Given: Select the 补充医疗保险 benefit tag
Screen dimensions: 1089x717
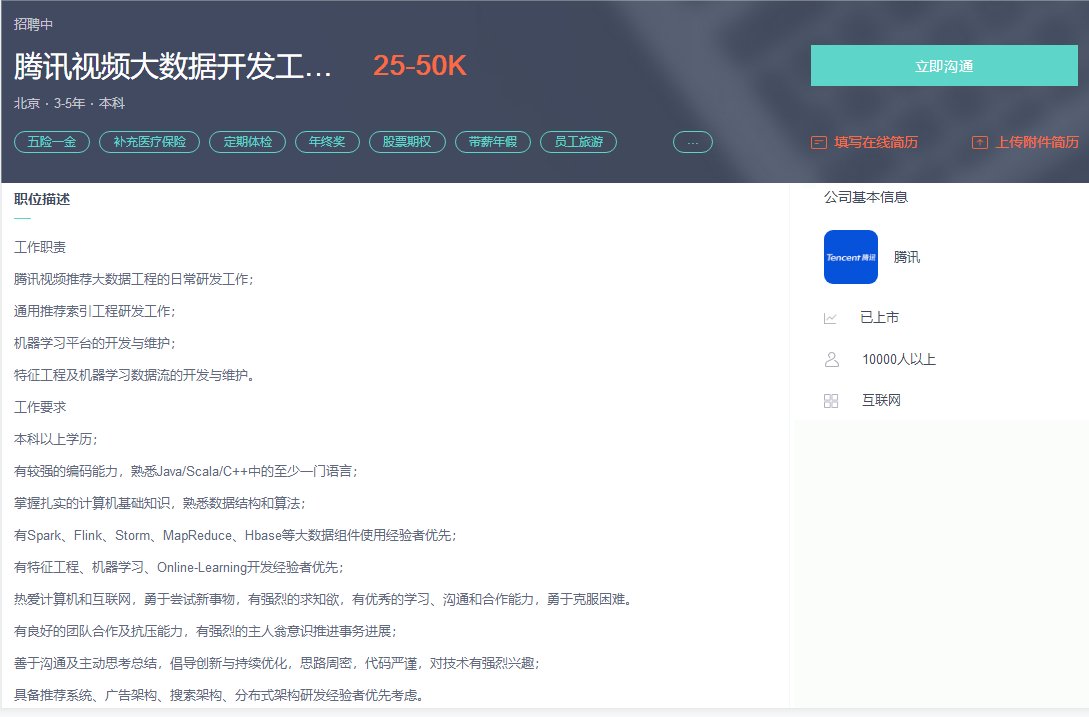Looking at the screenshot, I should 149,142.
